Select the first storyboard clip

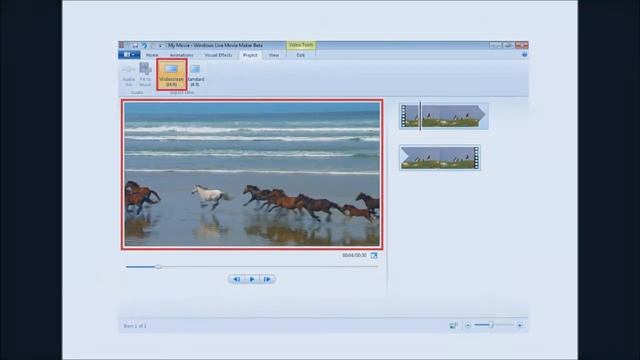pyautogui.click(x=443, y=116)
